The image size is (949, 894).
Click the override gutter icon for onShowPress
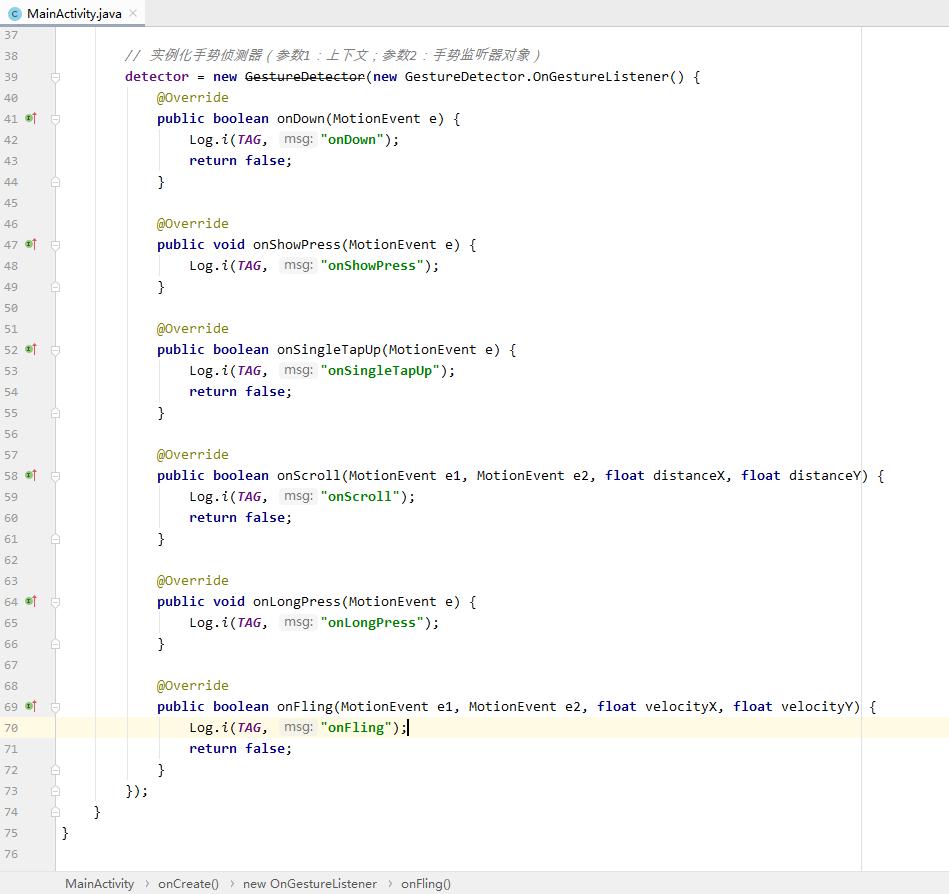tap(31, 245)
